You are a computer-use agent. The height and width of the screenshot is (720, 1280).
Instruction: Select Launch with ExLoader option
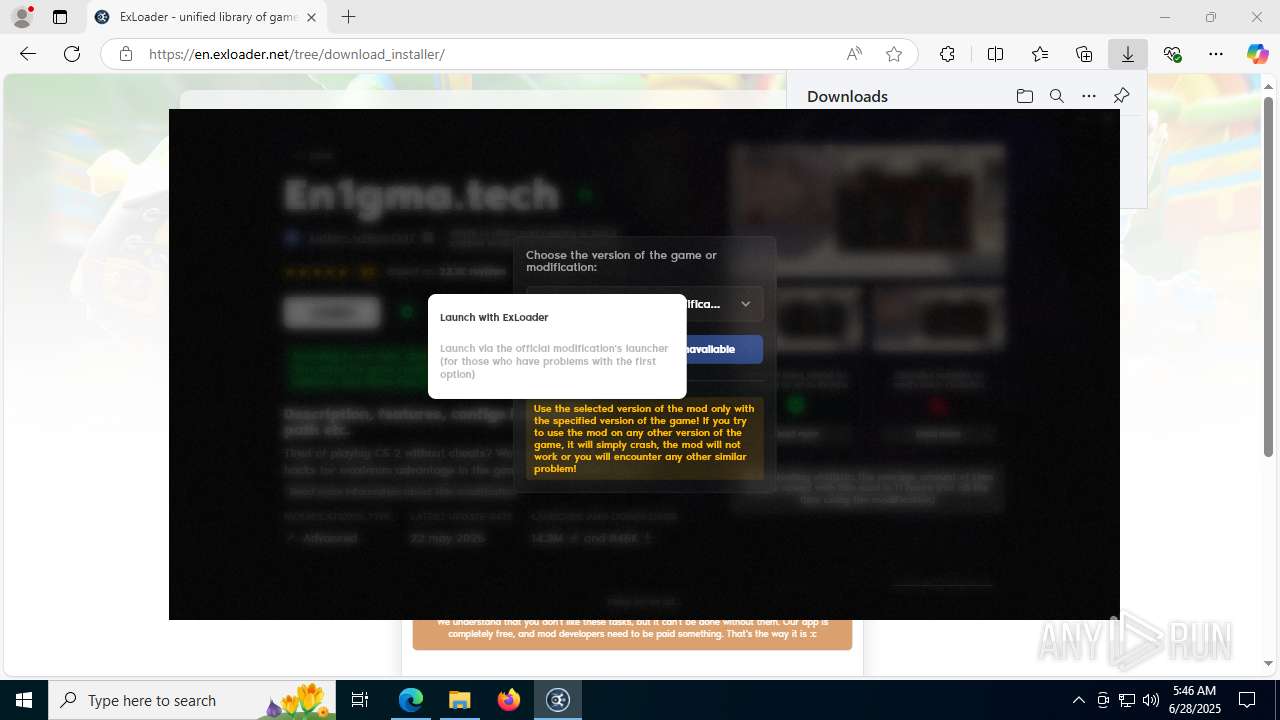[494, 317]
